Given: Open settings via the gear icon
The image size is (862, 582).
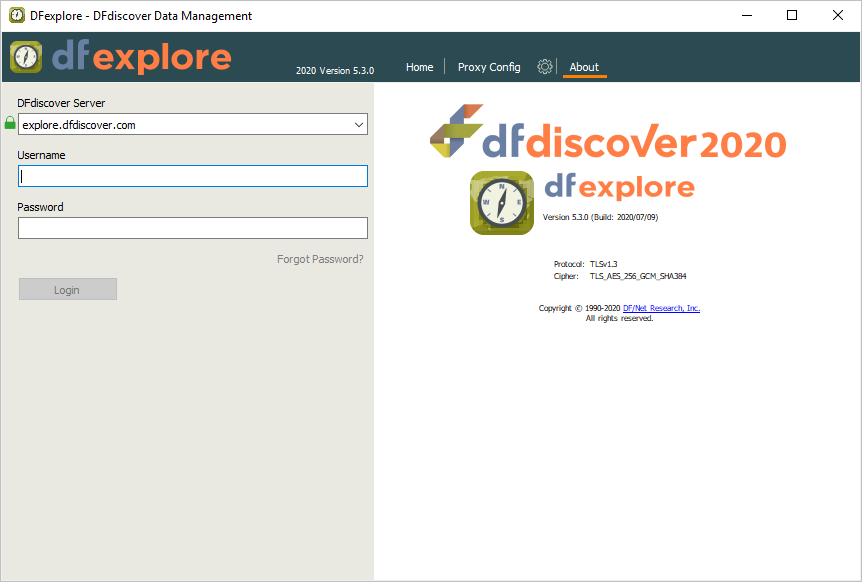Looking at the screenshot, I should 545,67.
